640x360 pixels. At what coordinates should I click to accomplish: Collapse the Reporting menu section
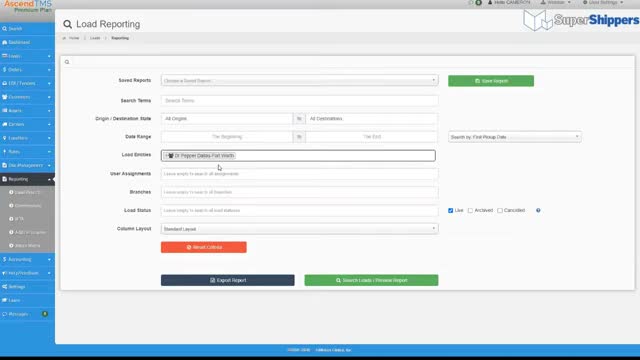tap(49, 179)
